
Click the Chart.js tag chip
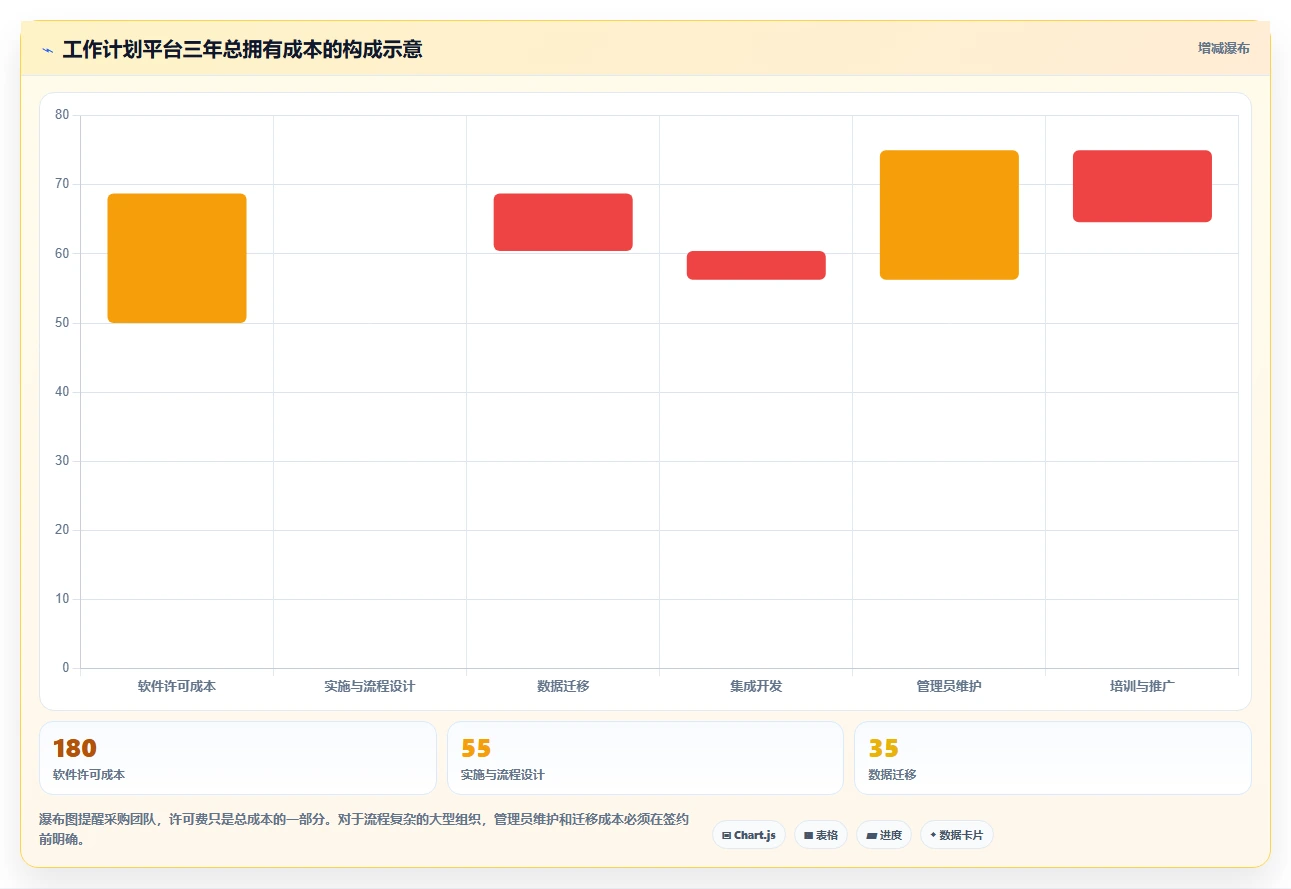point(749,835)
